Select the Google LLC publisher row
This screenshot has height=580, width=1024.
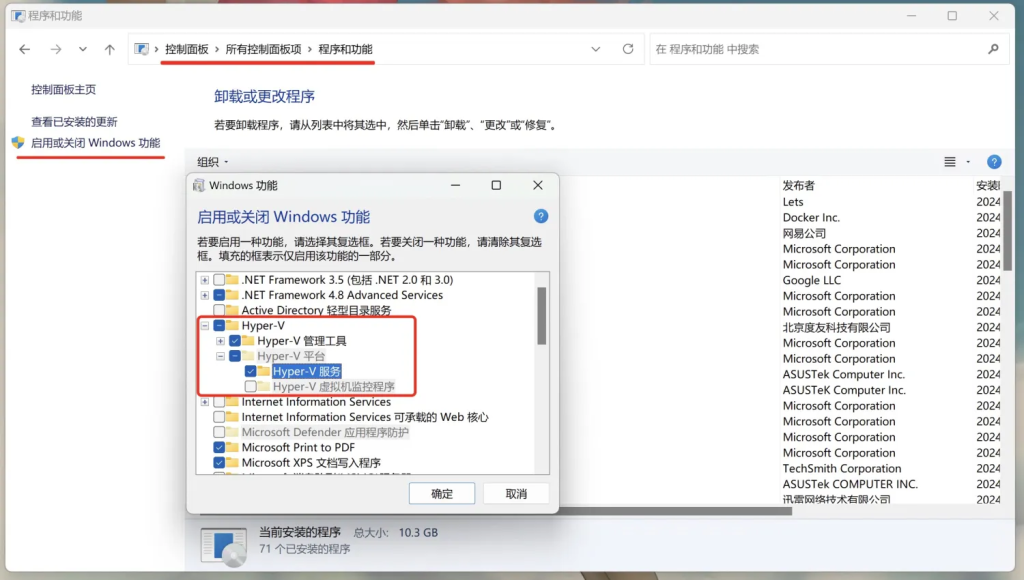pos(812,280)
